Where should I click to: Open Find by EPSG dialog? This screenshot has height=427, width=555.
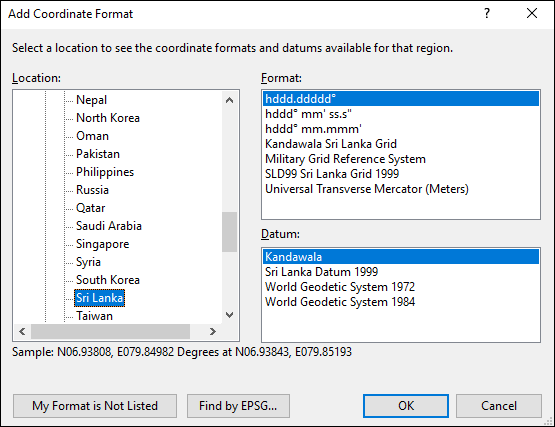click(x=238, y=406)
